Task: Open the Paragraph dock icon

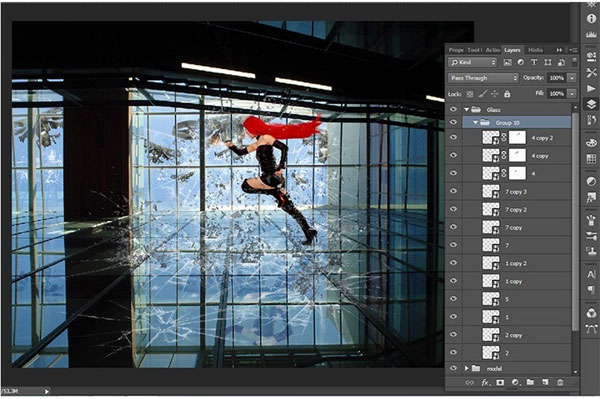Action: pos(591,290)
